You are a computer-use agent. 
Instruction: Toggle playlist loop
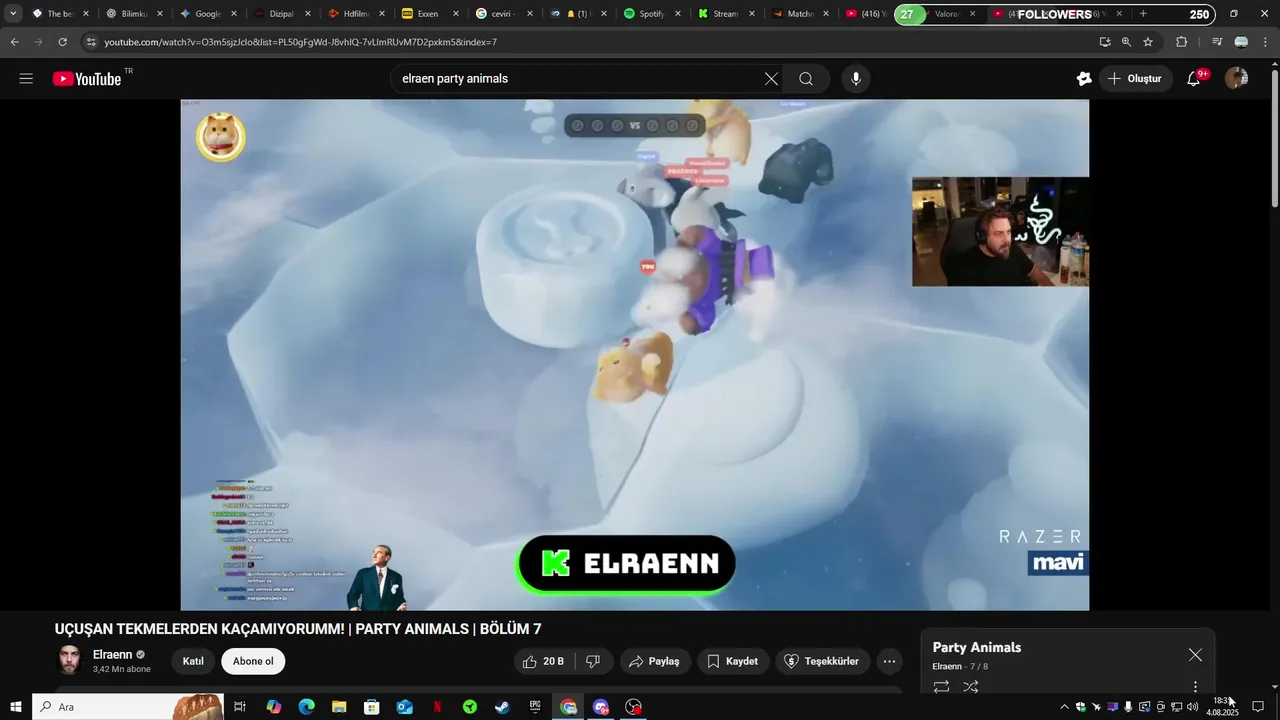941,687
